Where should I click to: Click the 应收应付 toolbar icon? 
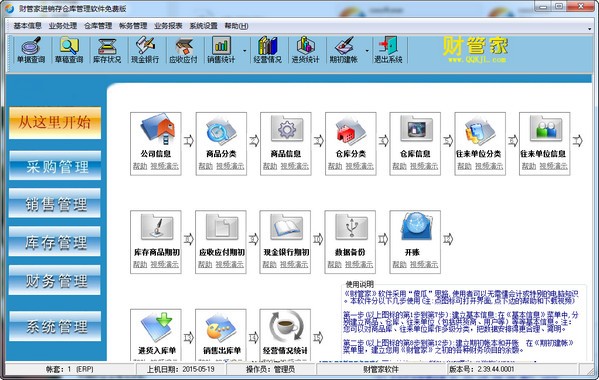[x=183, y=50]
